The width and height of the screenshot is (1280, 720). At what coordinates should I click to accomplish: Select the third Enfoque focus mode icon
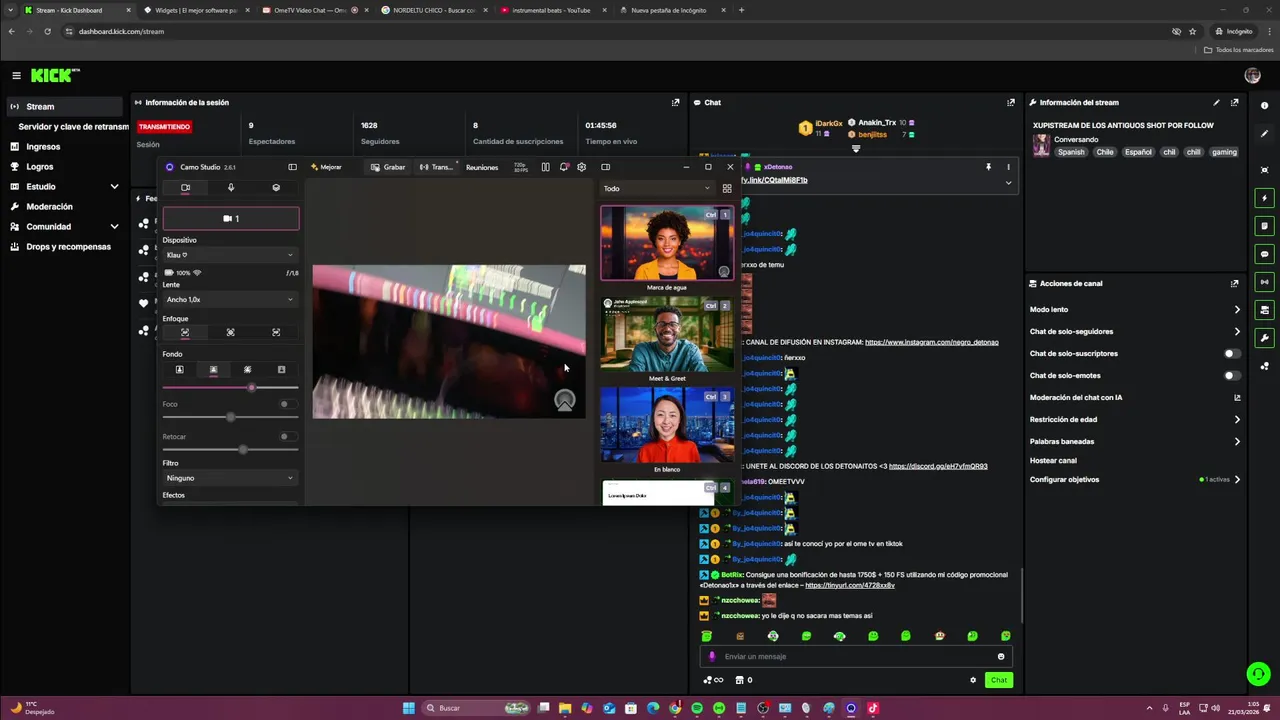pos(276,332)
